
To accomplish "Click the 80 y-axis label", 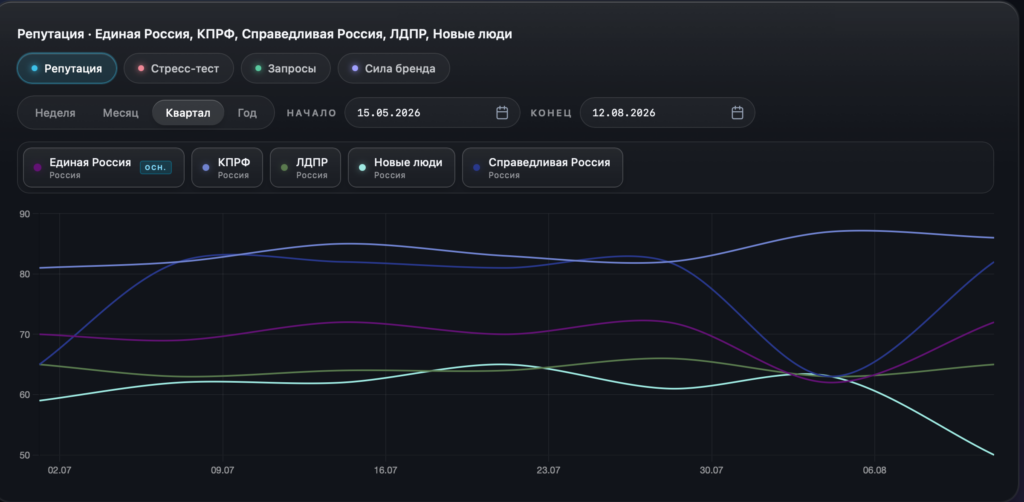I will coord(24,274).
